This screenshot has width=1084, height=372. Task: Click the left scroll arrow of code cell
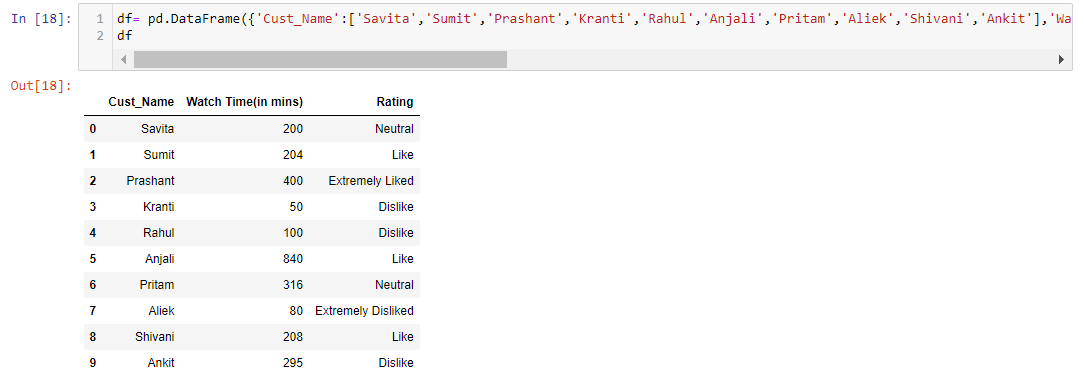pyautogui.click(x=124, y=59)
